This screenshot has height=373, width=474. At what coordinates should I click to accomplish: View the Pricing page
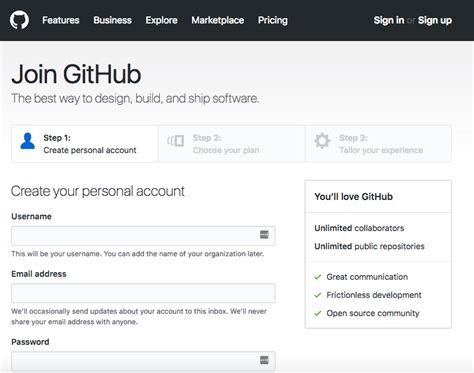273,20
